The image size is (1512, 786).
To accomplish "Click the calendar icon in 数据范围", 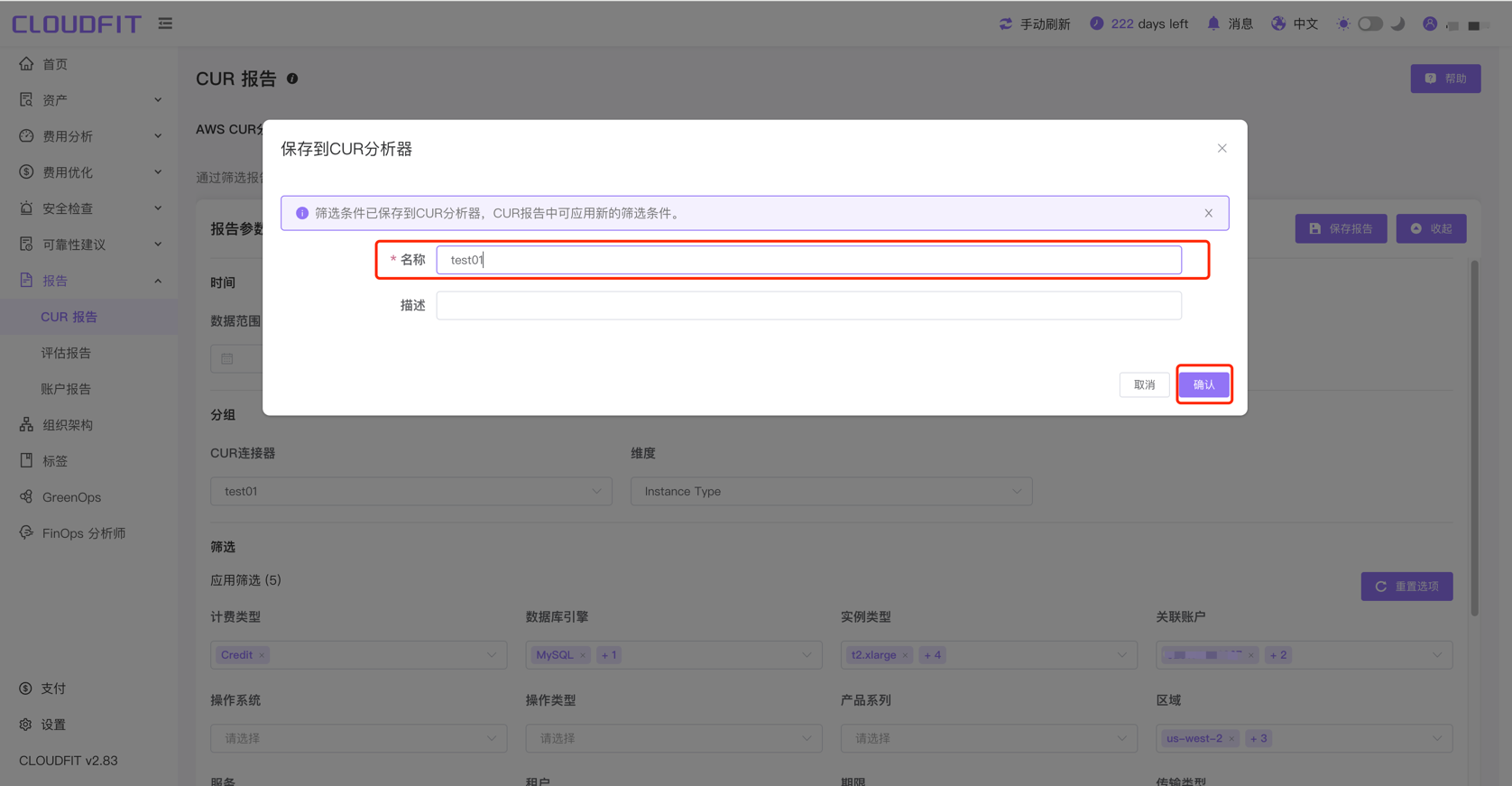I will pos(227,359).
